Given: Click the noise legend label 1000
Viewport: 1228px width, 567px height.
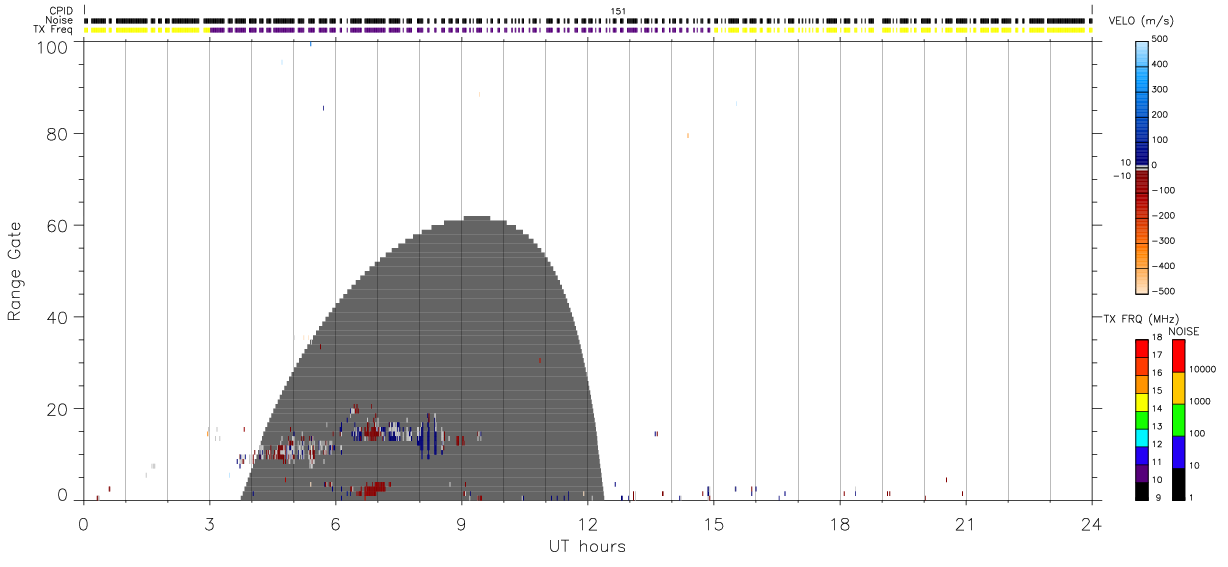Looking at the screenshot, I should [x=1199, y=400].
